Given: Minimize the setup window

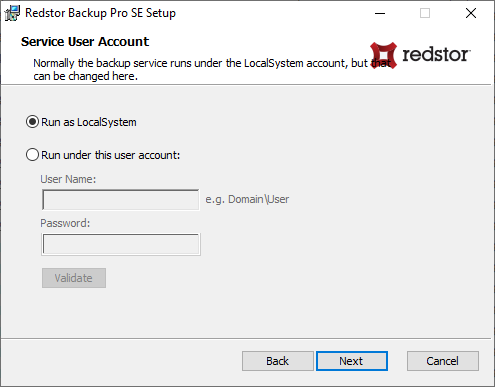Looking at the screenshot, I should (x=380, y=13).
